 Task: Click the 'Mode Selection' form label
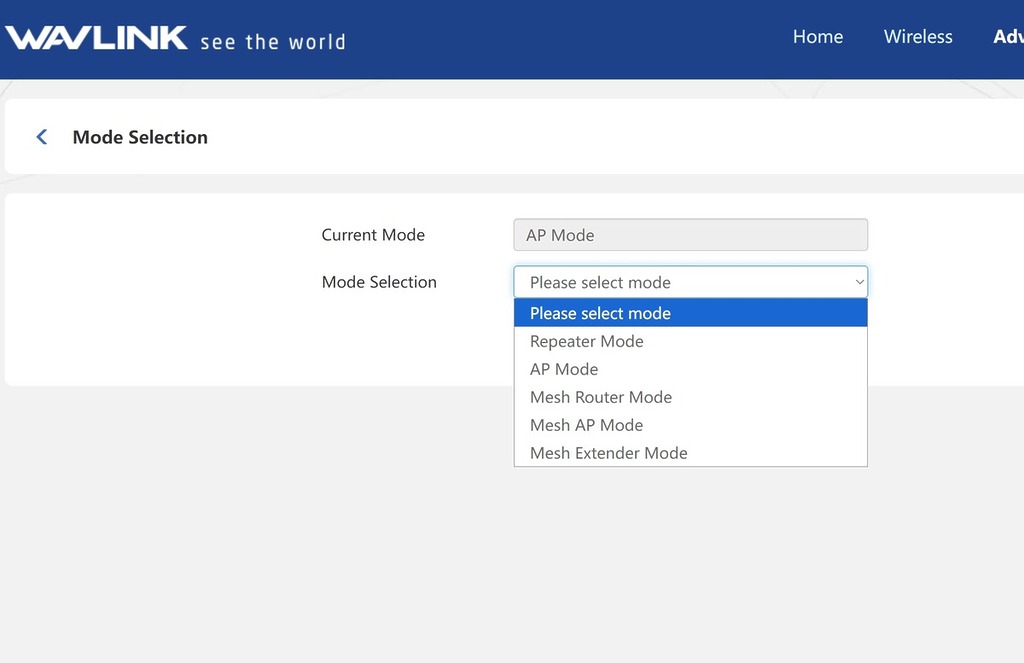379,282
